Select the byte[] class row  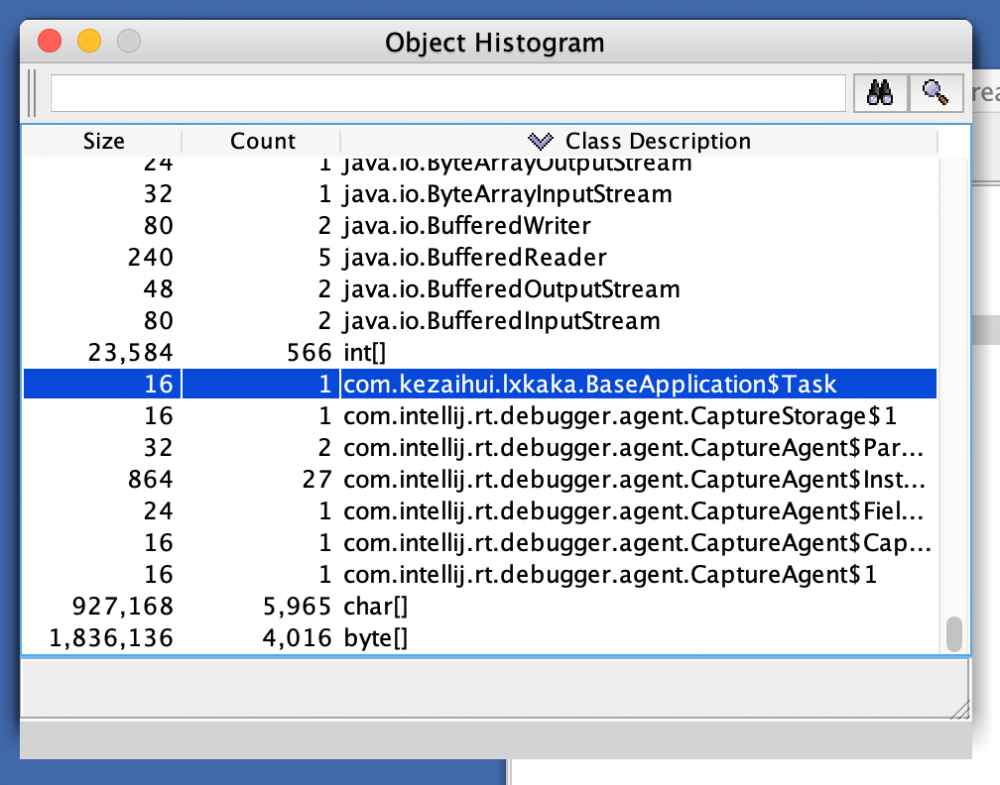pyautogui.click(x=480, y=638)
